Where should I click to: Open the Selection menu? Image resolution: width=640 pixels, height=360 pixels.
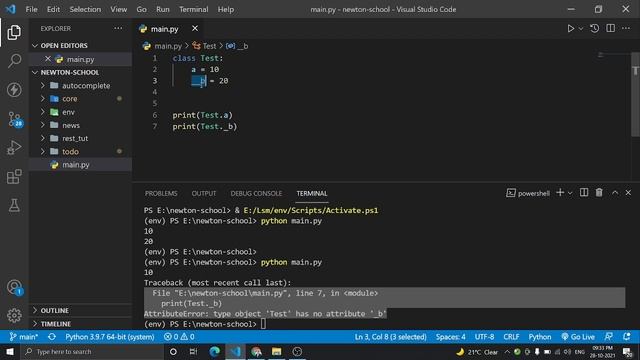85,9
